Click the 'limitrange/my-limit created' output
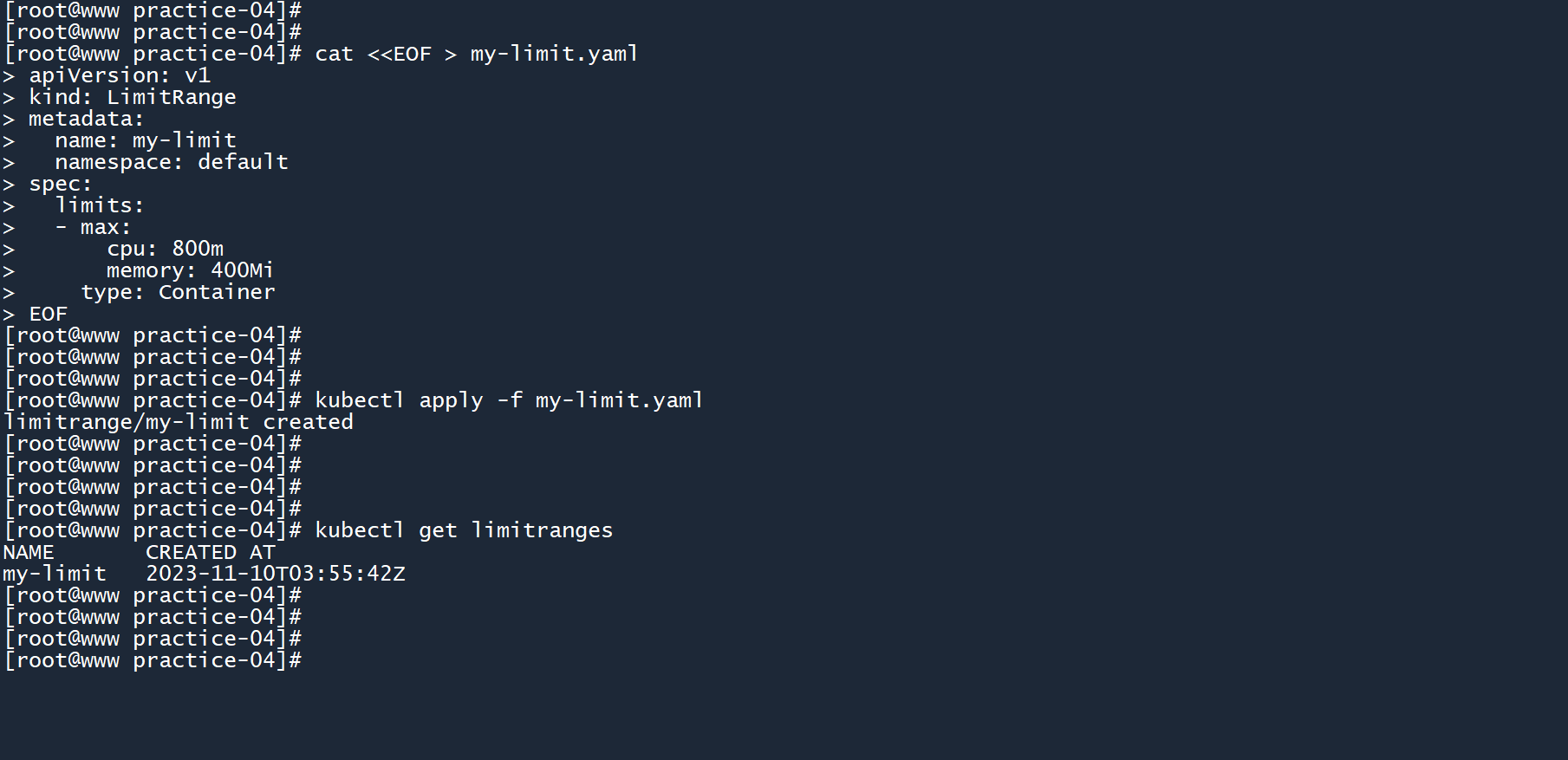Screen dimensions: 1568x760 179,422
